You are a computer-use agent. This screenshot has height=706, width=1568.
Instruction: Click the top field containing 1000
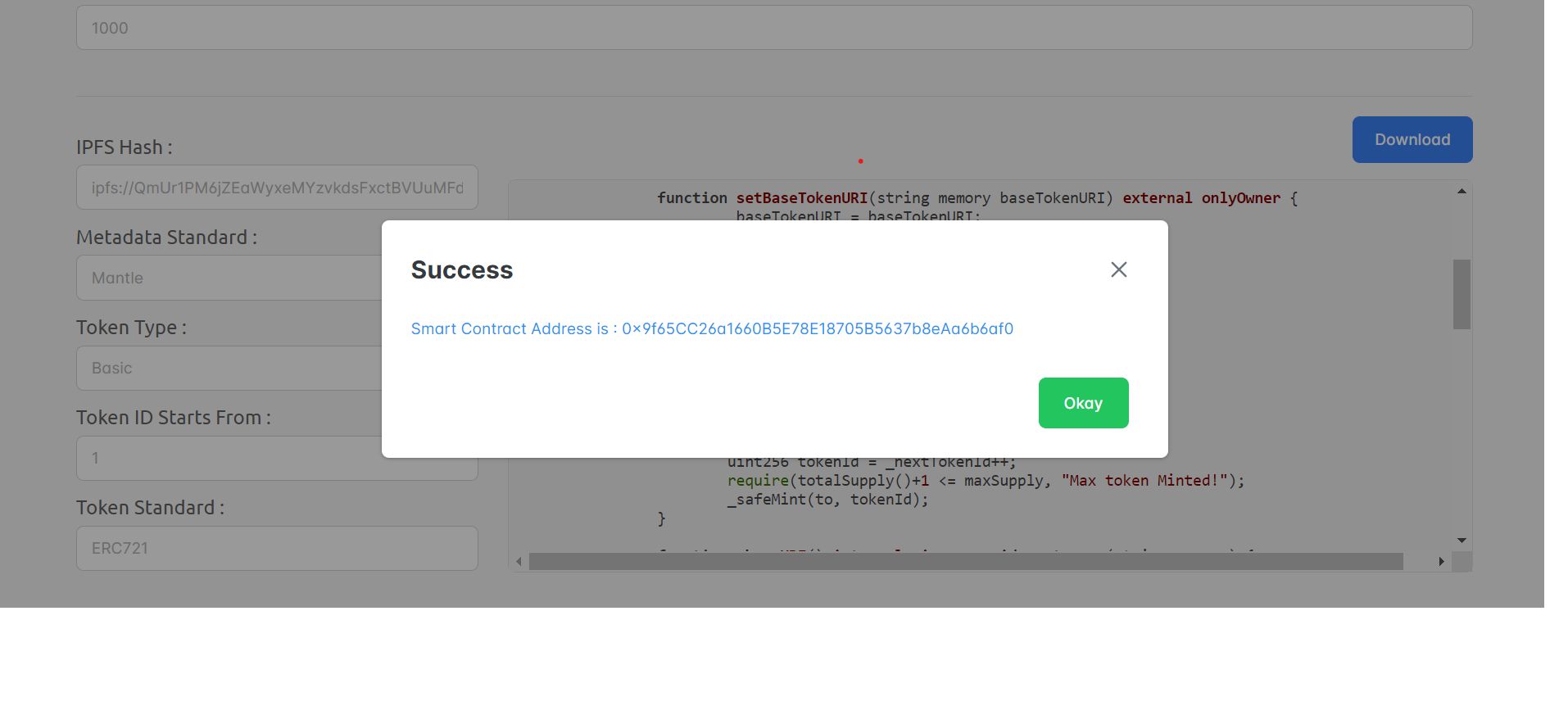click(x=774, y=28)
